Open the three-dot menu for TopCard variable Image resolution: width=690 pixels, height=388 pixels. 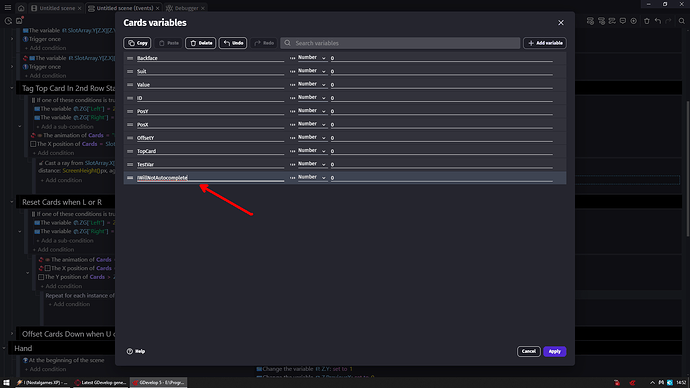click(292, 151)
